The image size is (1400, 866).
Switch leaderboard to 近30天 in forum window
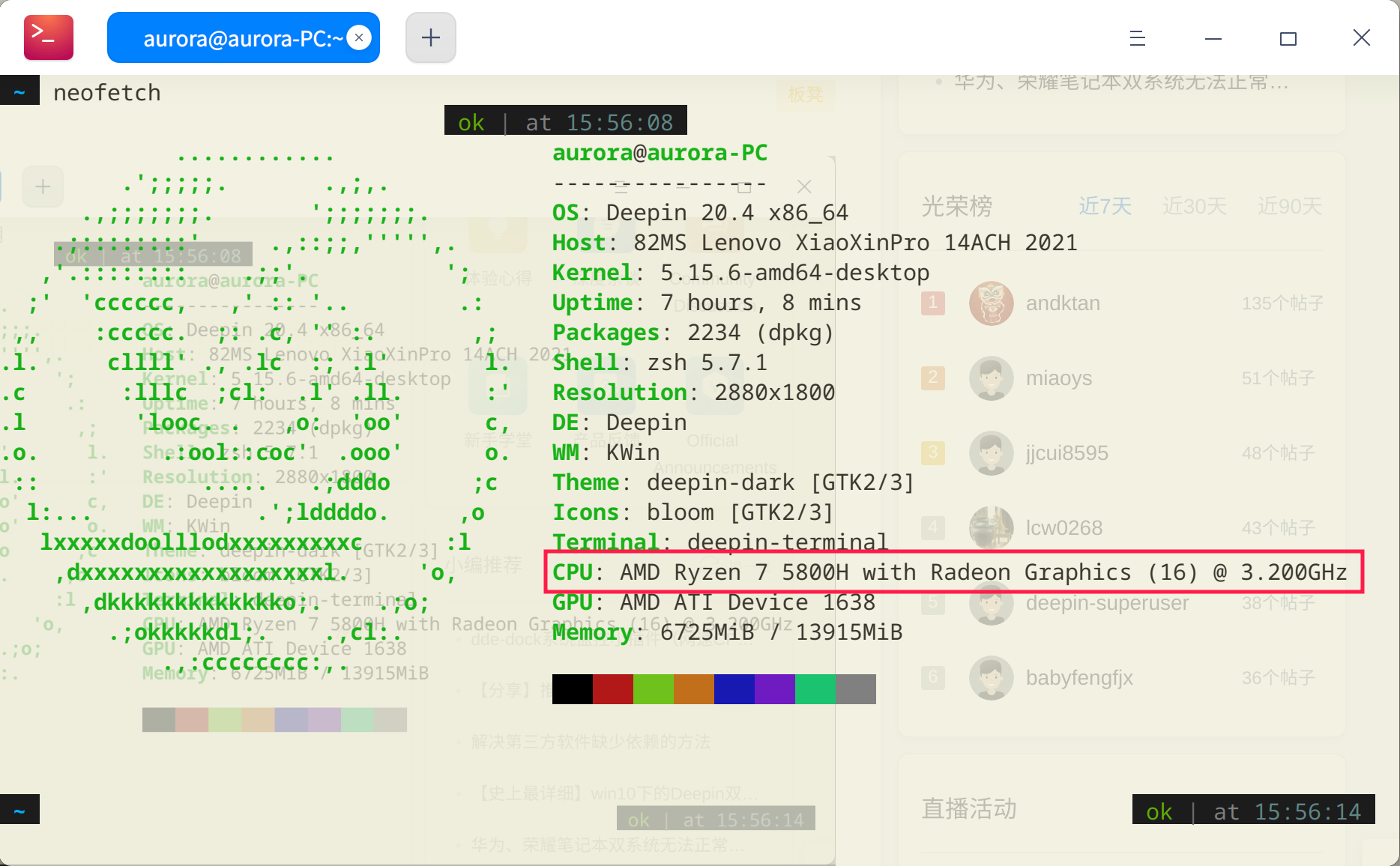(1195, 206)
